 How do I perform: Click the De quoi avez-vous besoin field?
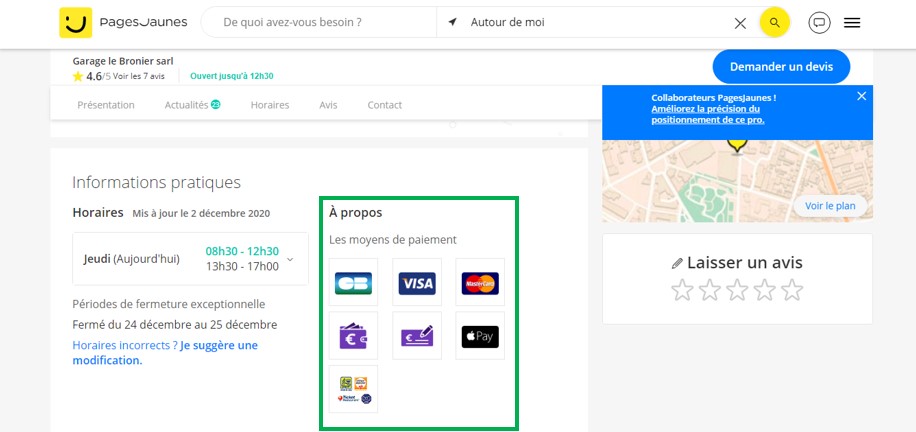pyautogui.click(x=319, y=23)
